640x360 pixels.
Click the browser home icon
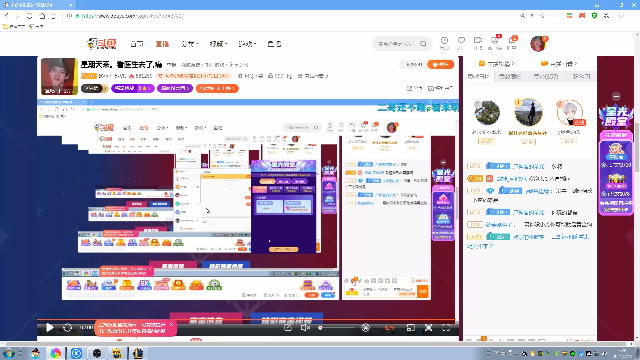click(x=42, y=16)
